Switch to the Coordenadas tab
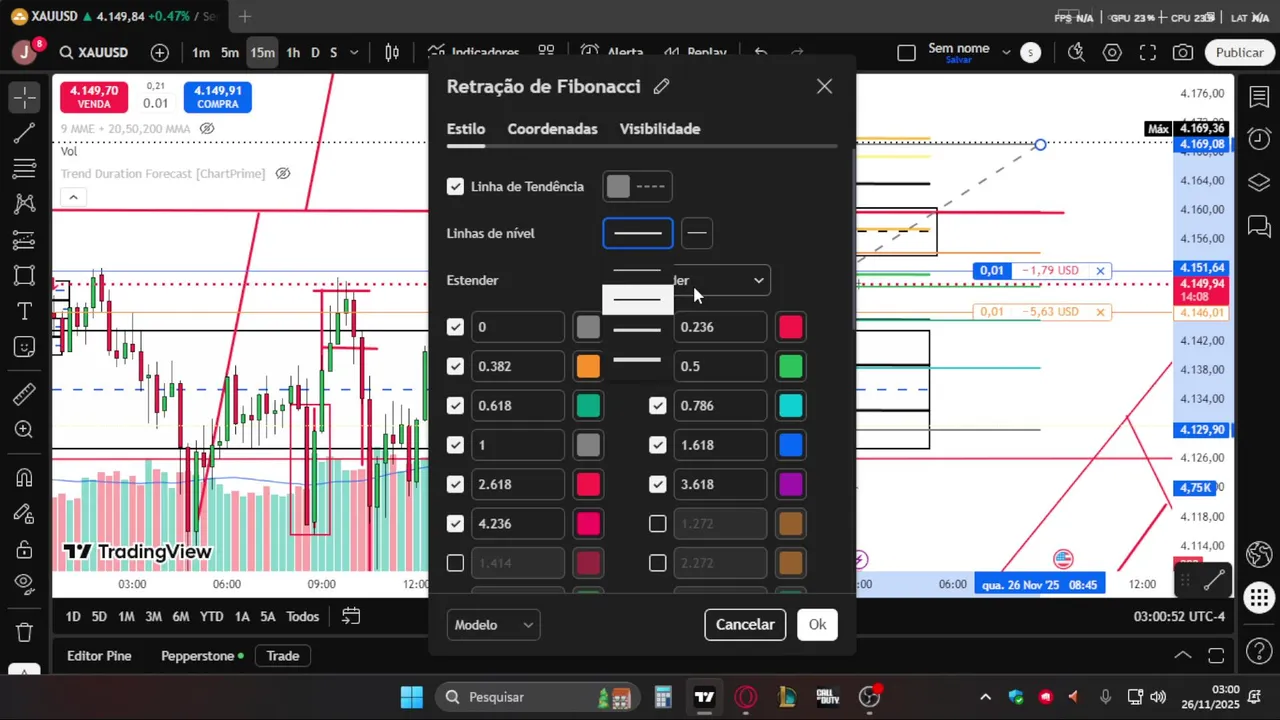 (x=552, y=129)
